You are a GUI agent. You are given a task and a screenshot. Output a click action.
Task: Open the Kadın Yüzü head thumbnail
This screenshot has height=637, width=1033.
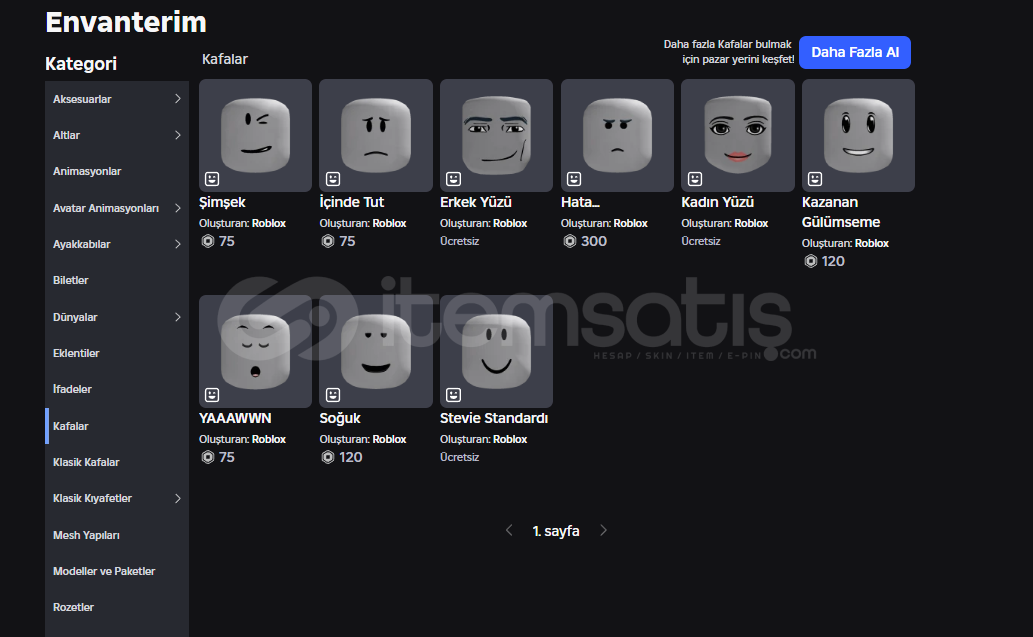(x=738, y=136)
